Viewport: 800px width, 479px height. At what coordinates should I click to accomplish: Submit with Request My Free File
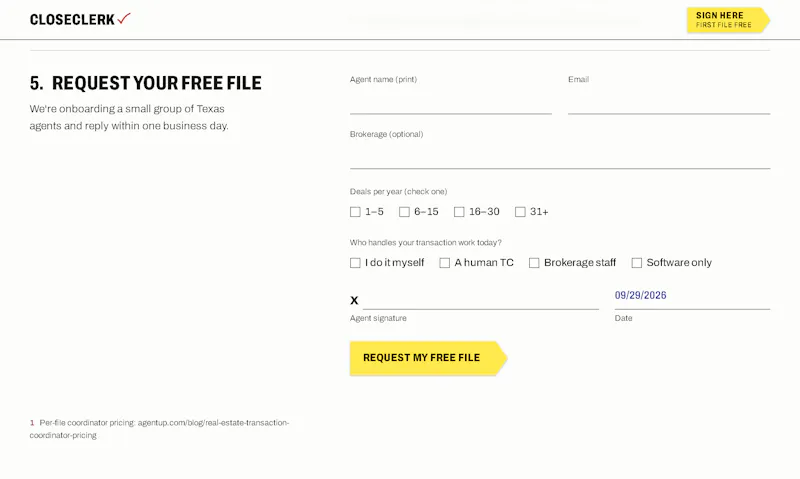click(428, 358)
